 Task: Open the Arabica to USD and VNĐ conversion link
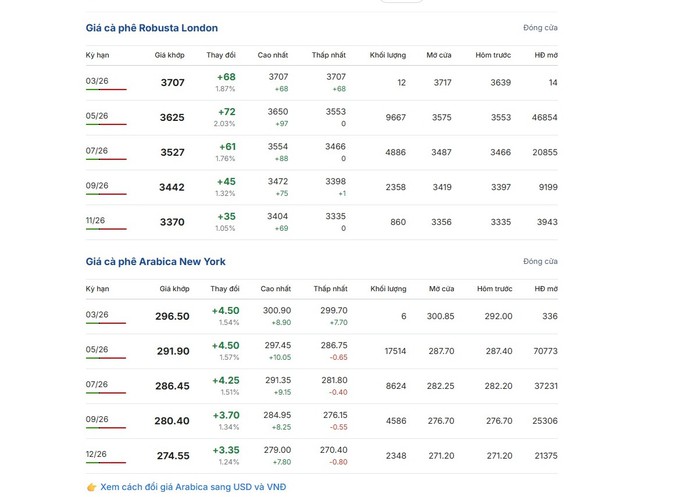pos(192,487)
